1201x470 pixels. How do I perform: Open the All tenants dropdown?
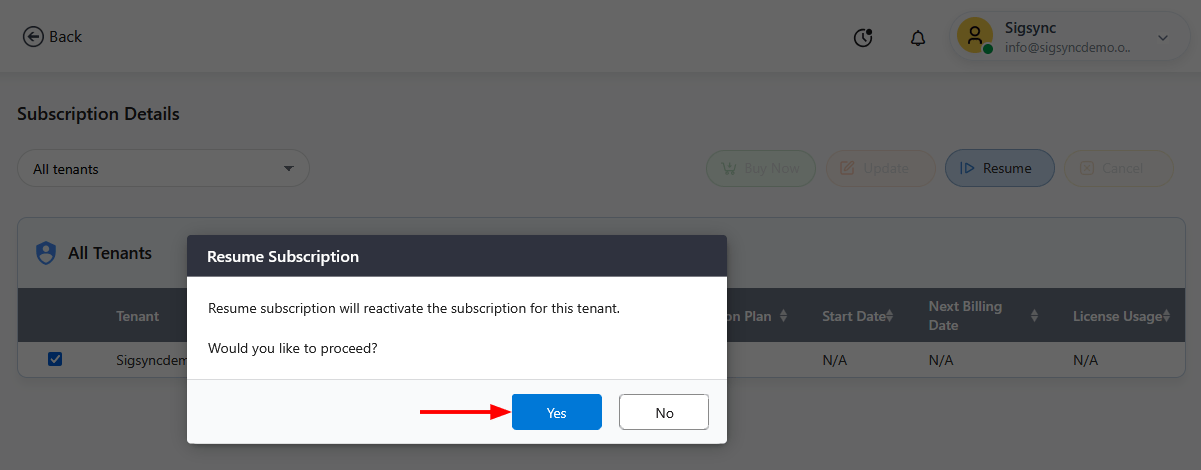click(163, 169)
